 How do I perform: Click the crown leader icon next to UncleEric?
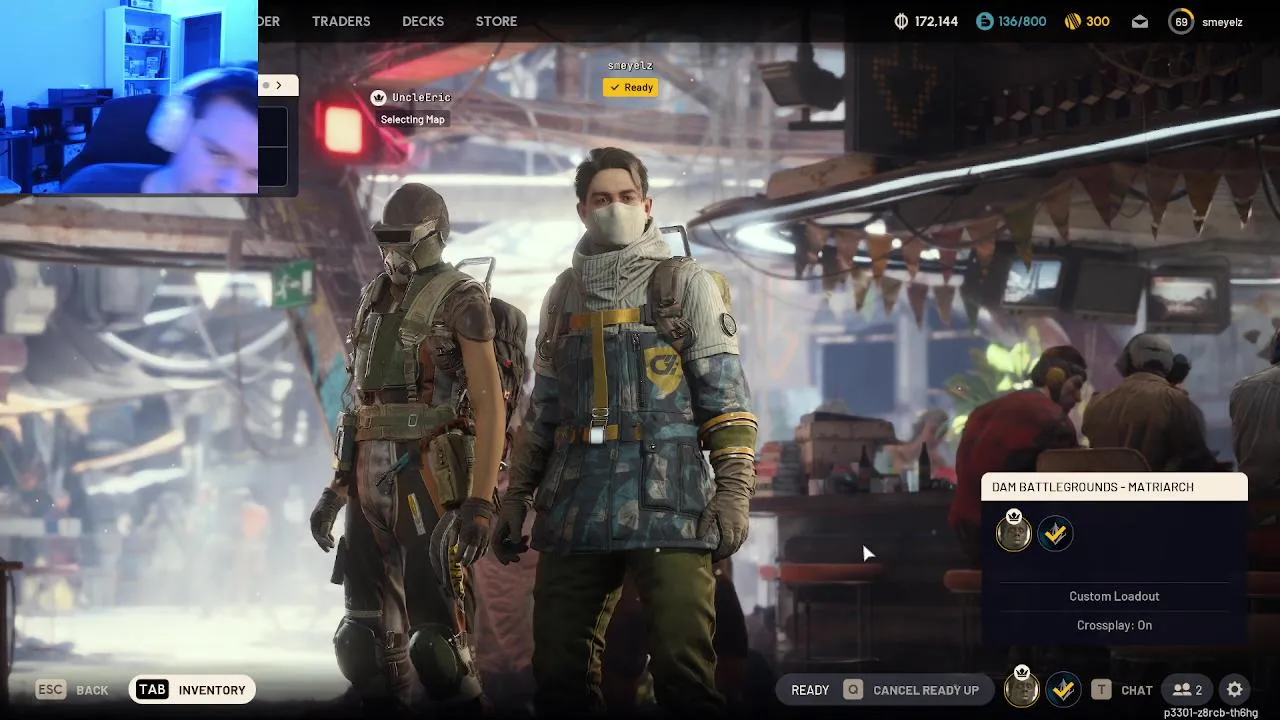coord(378,97)
